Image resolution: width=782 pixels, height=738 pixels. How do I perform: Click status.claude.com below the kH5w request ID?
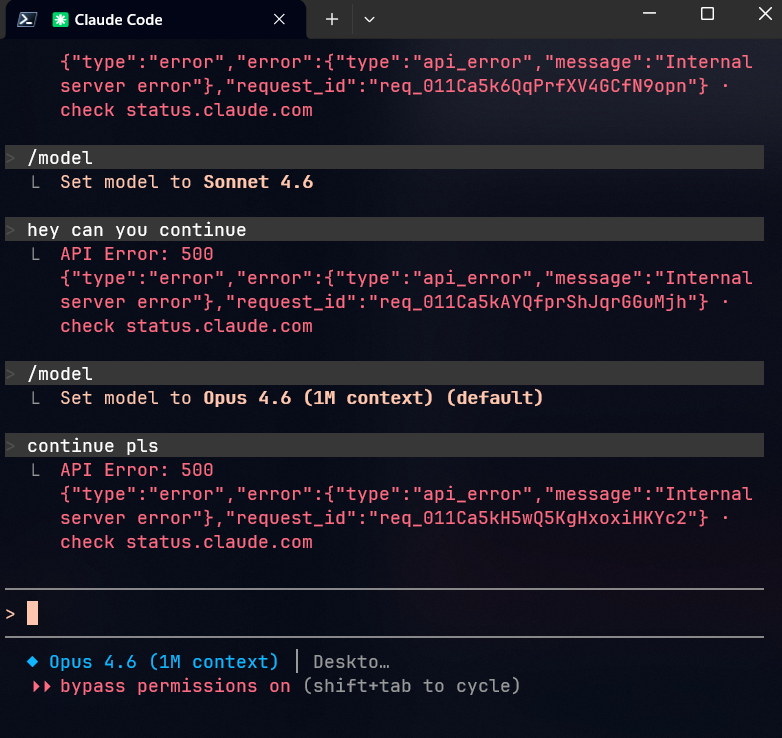[x=219, y=542]
